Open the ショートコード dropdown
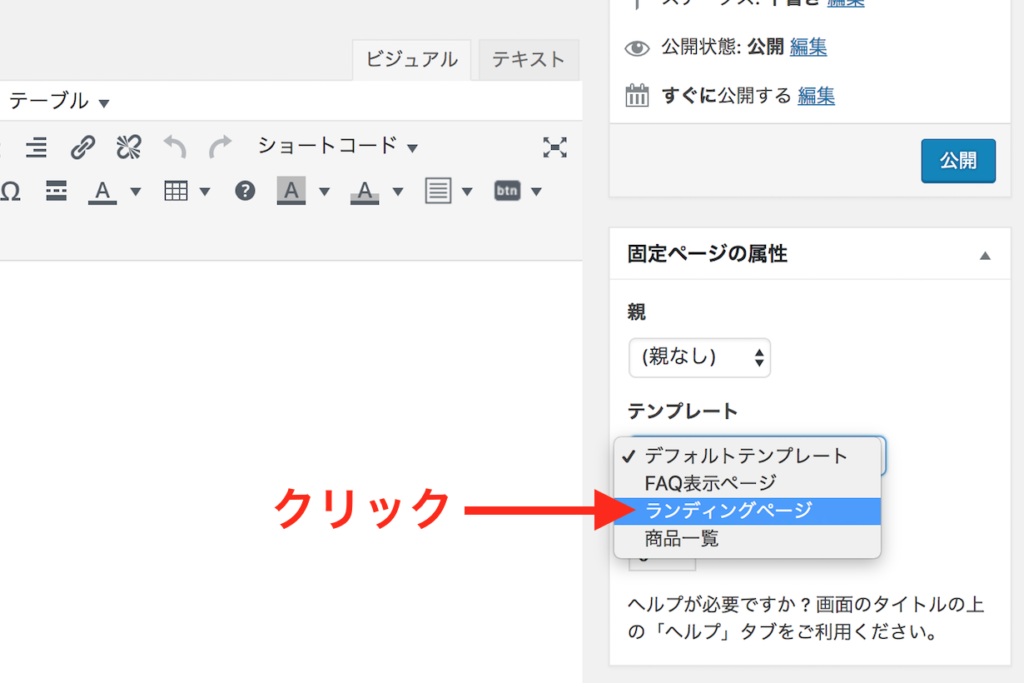This screenshot has width=1024, height=683. 337,146
